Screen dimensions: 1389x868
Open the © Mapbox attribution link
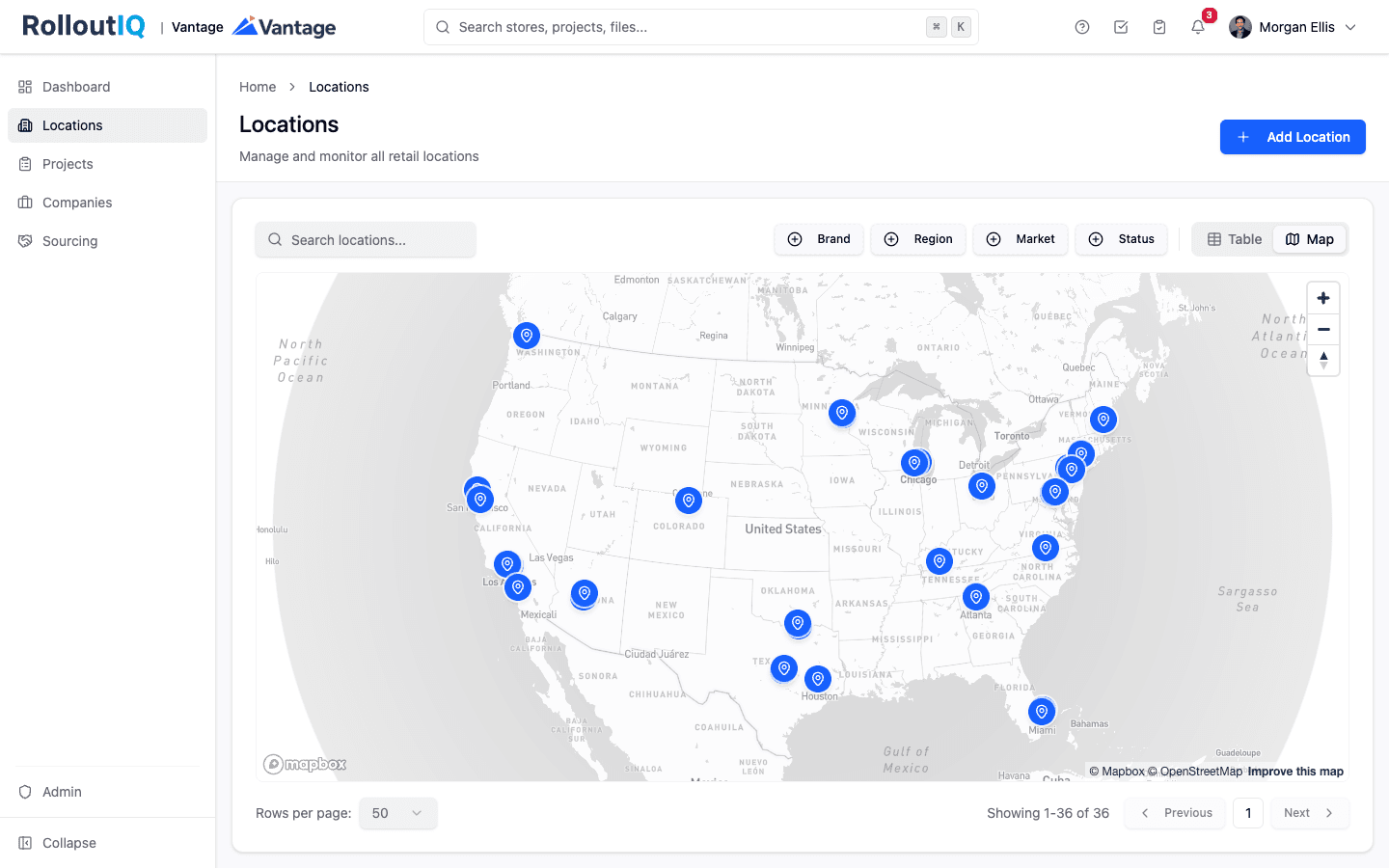tap(1117, 772)
